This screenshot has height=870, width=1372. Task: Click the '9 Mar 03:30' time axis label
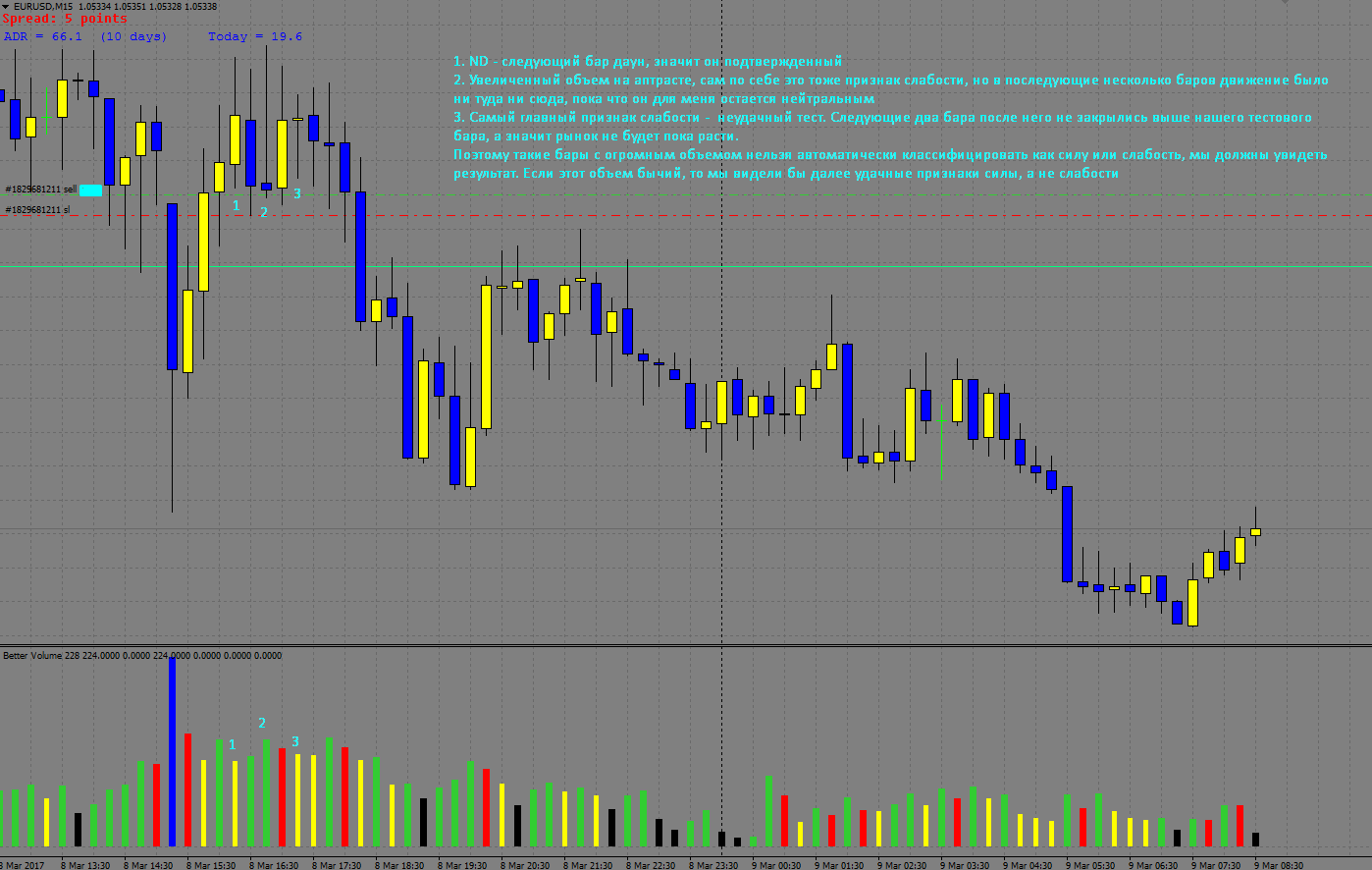coord(965,865)
